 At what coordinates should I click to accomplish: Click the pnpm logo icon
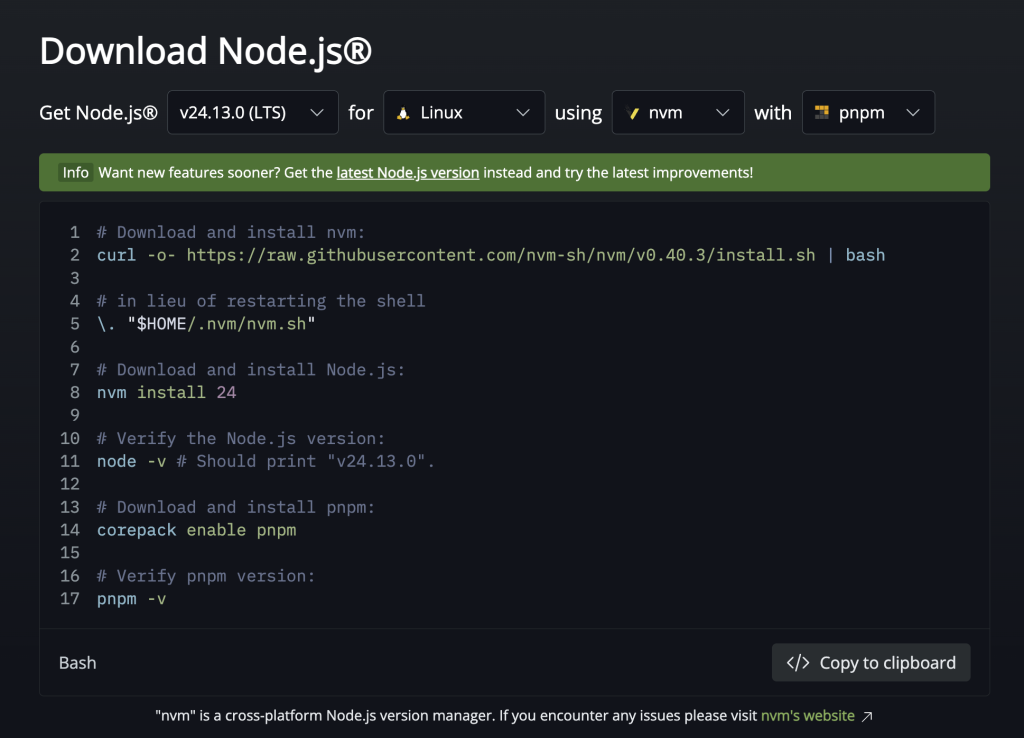pos(822,113)
